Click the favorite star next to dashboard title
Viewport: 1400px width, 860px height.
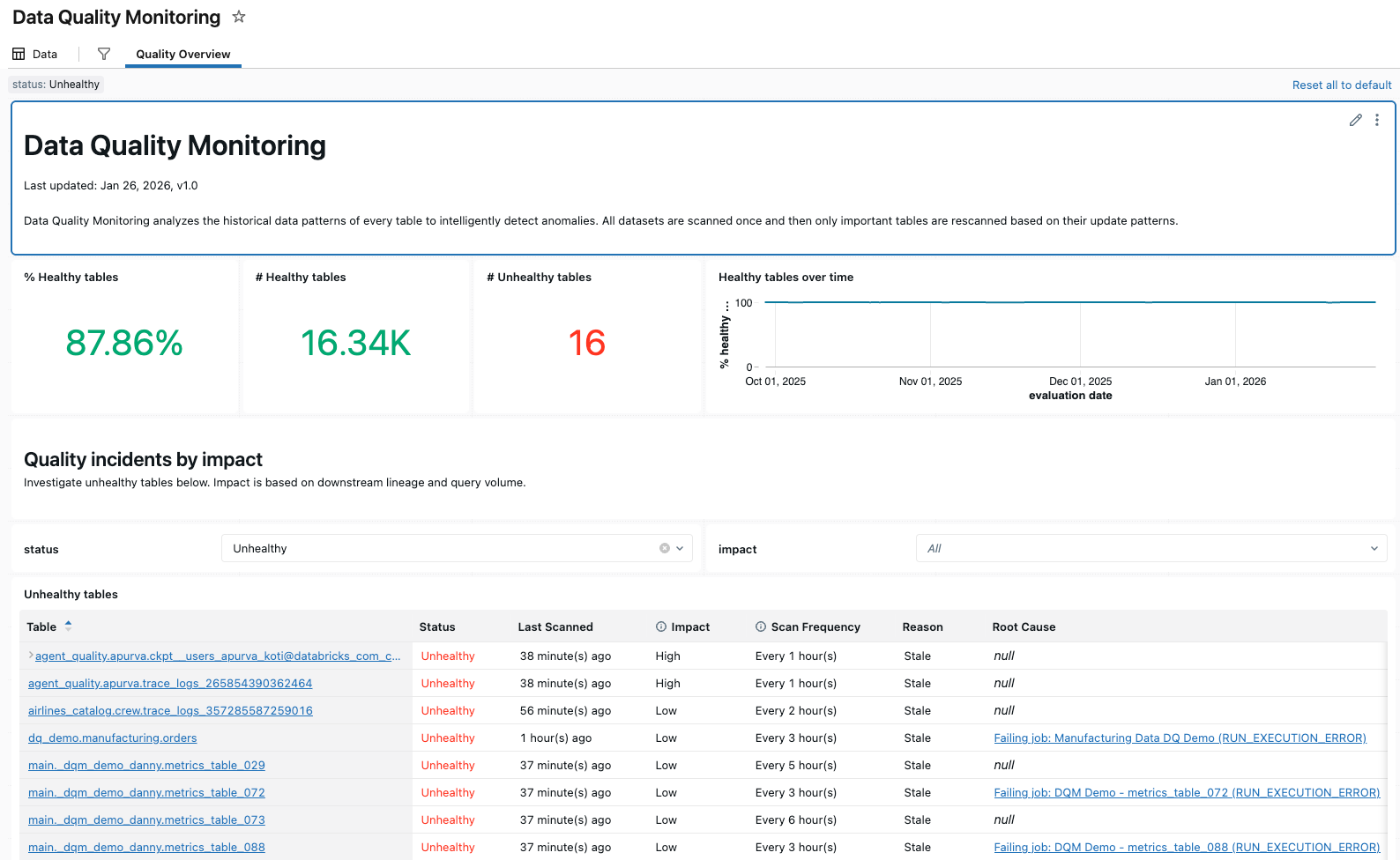239,17
